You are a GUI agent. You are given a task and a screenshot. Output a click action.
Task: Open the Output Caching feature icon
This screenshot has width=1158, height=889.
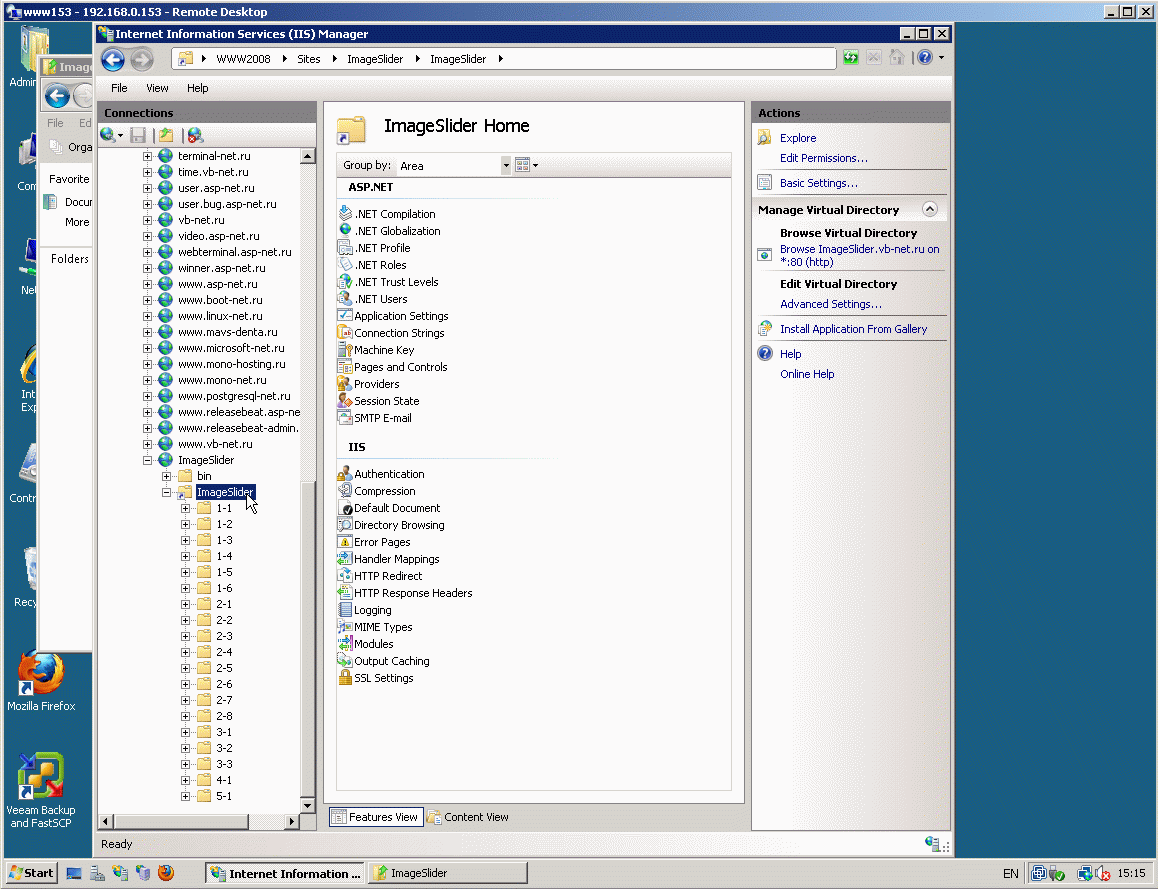pos(345,660)
